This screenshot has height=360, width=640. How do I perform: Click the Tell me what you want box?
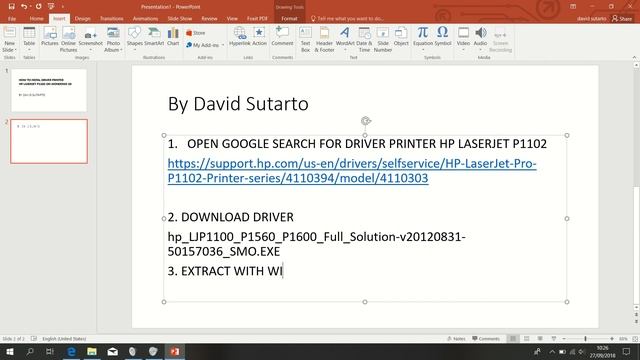347,19
